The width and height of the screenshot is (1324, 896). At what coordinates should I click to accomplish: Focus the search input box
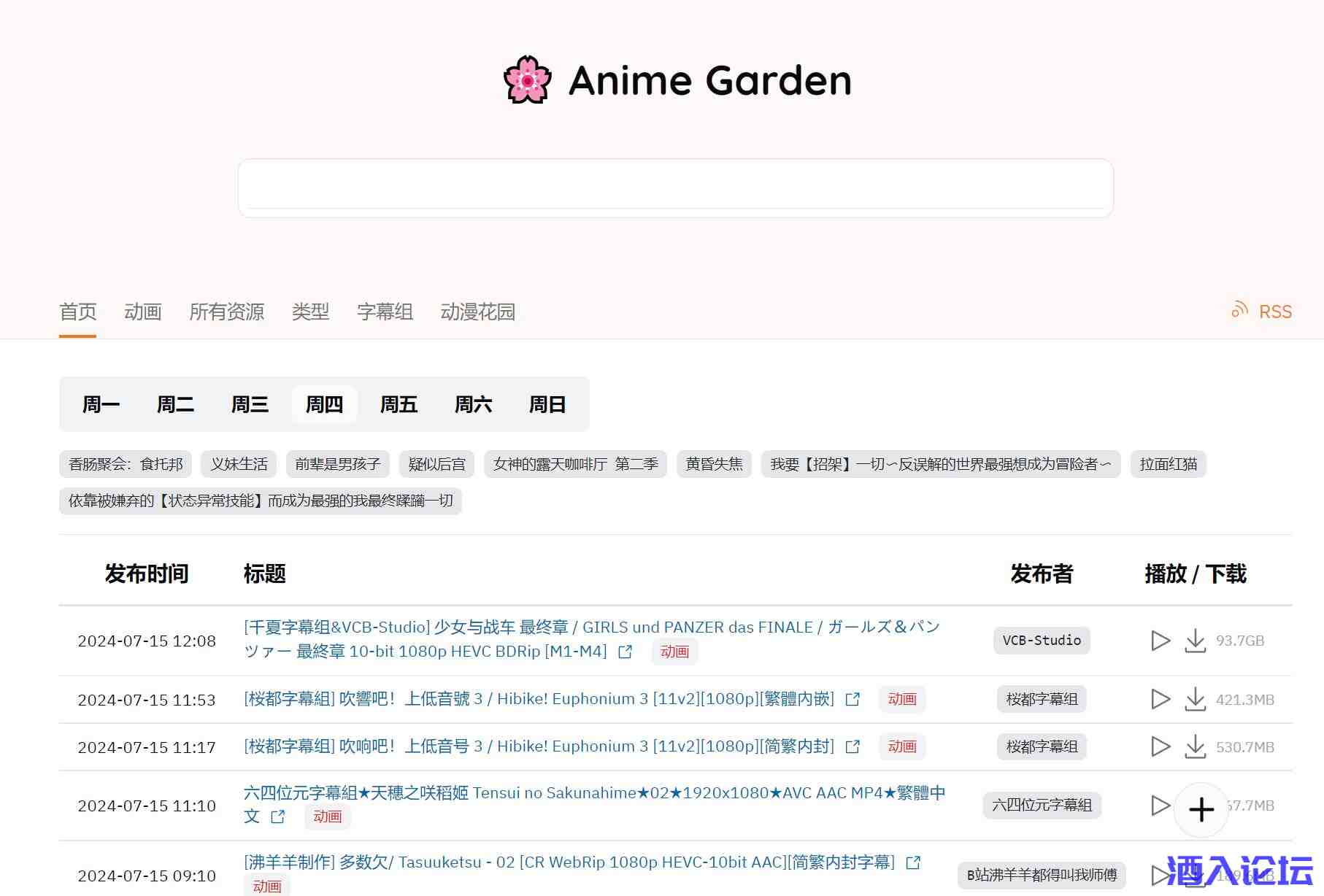tap(675, 188)
